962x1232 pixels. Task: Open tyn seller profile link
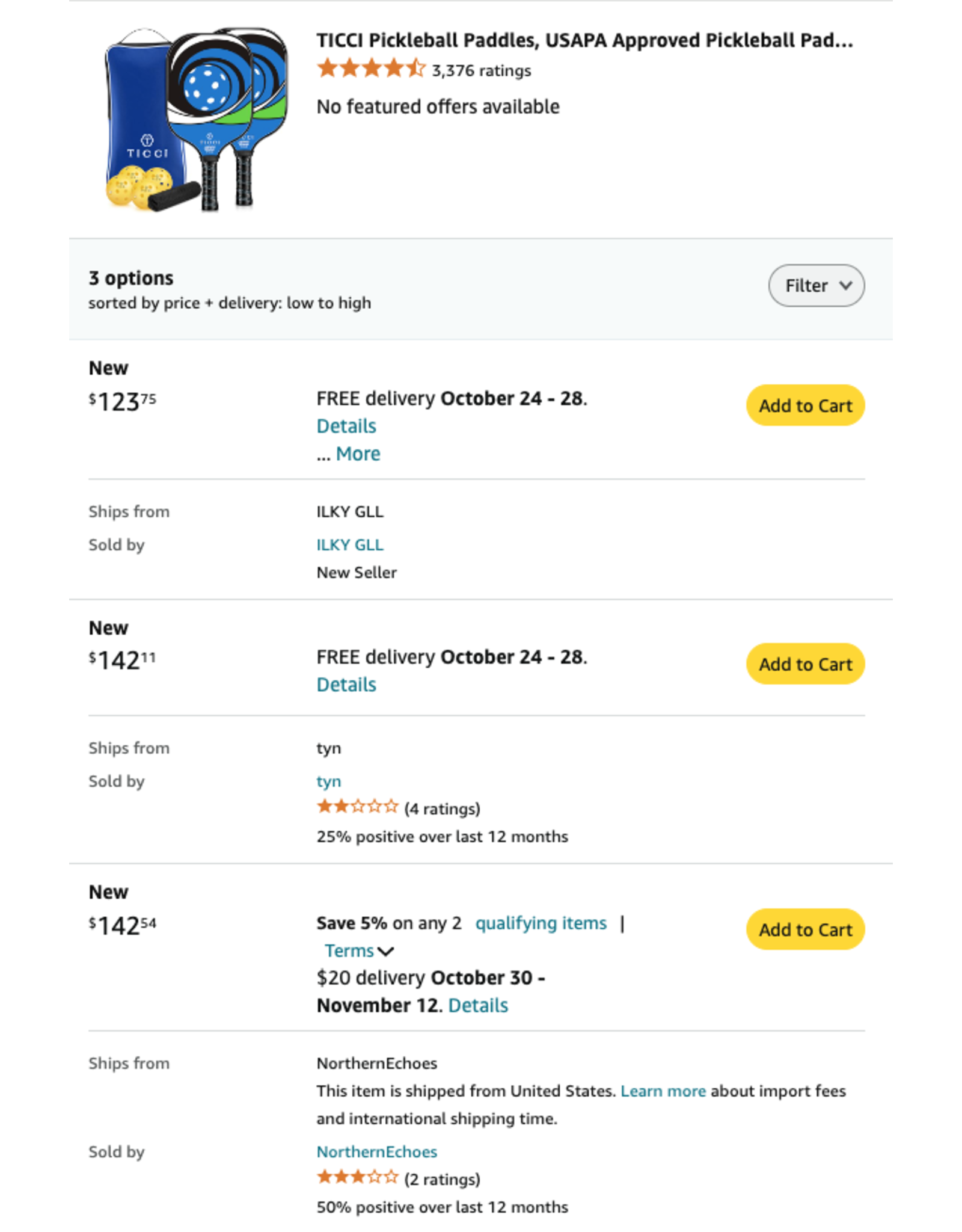pyautogui.click(x=329, y=781)
